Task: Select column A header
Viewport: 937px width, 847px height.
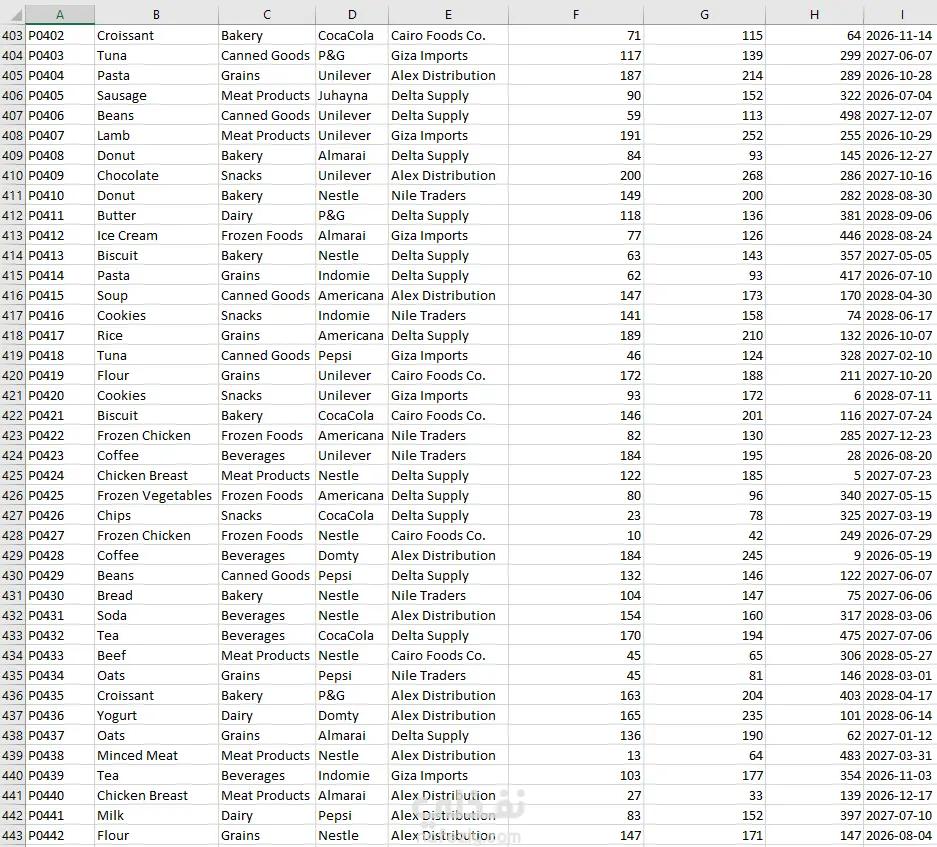Action: [60, 14]
